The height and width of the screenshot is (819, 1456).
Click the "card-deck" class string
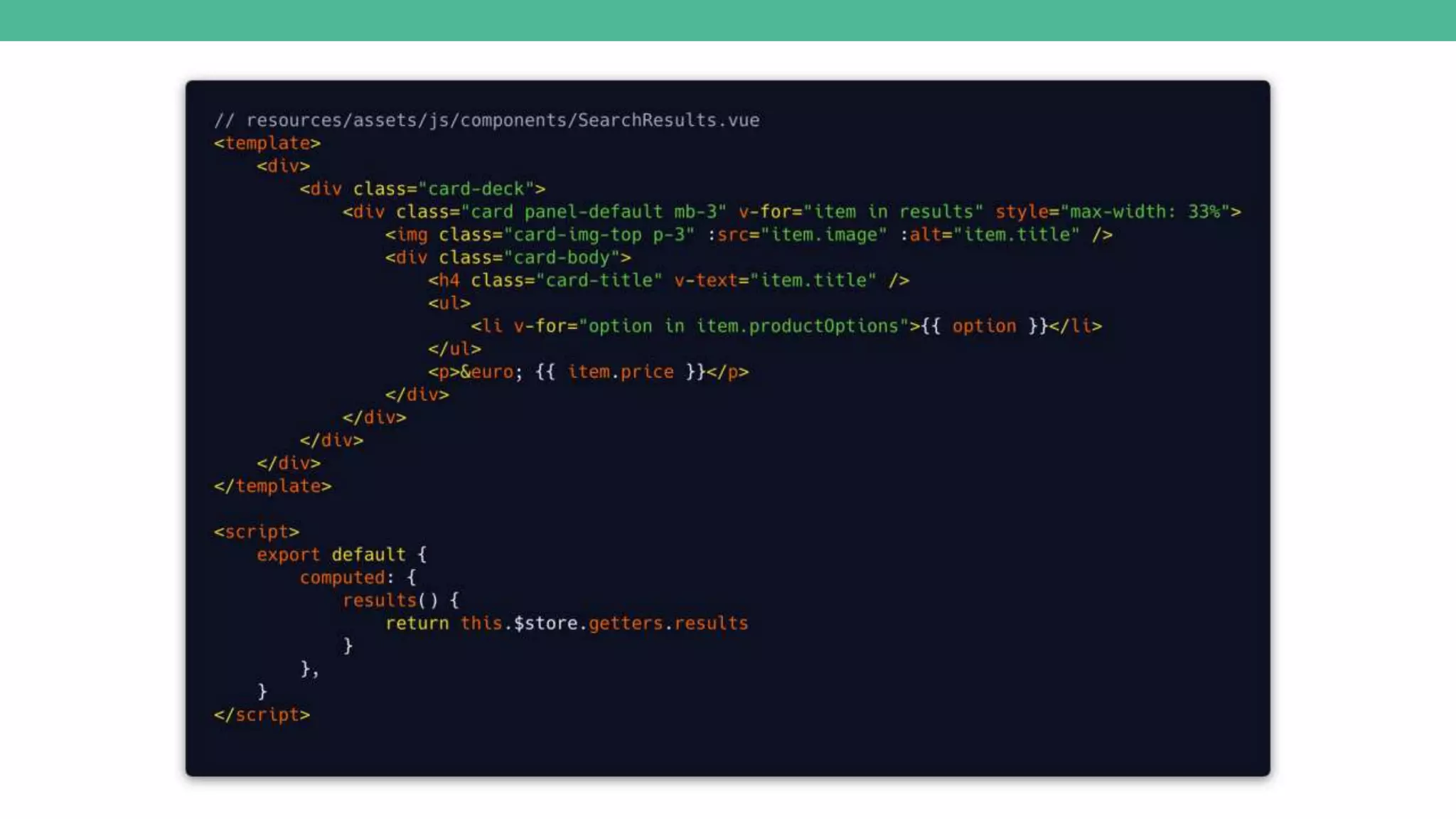click(x=476, y=189)
